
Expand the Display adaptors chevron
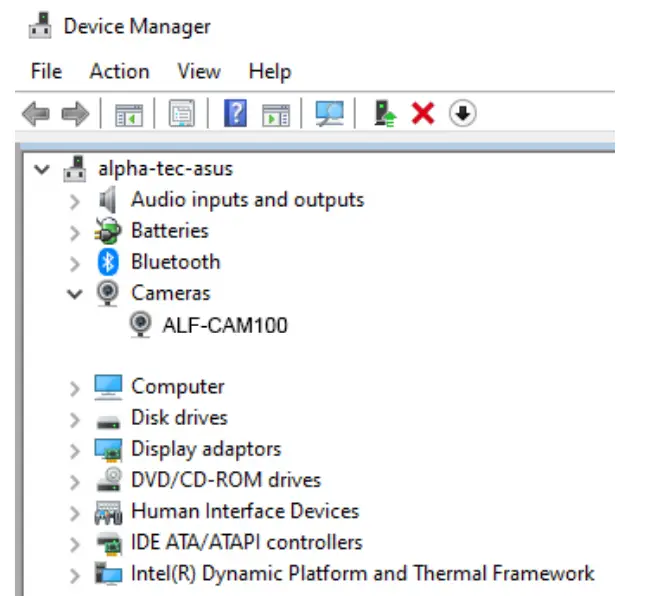(75, 451)
